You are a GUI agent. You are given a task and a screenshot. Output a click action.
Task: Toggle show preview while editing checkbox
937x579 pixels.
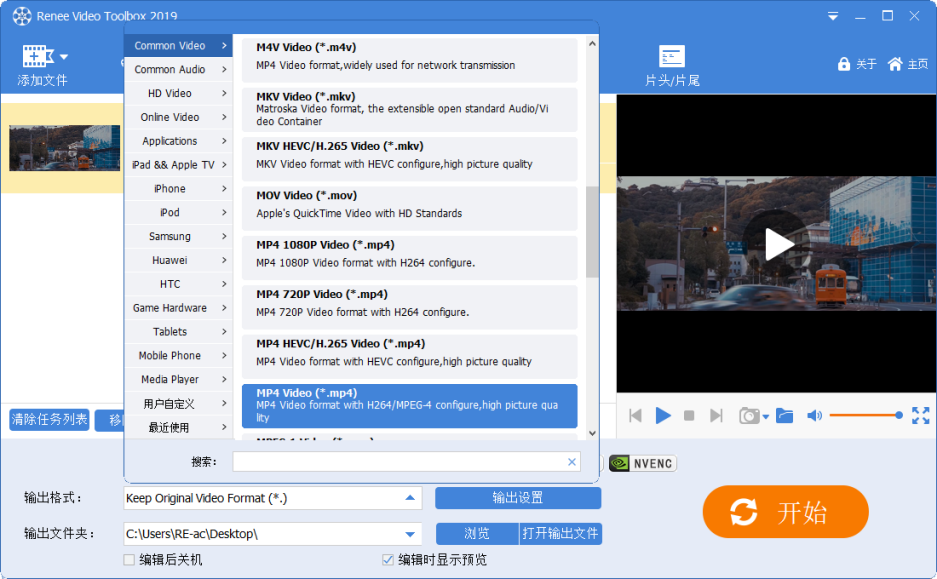(388, 560)
